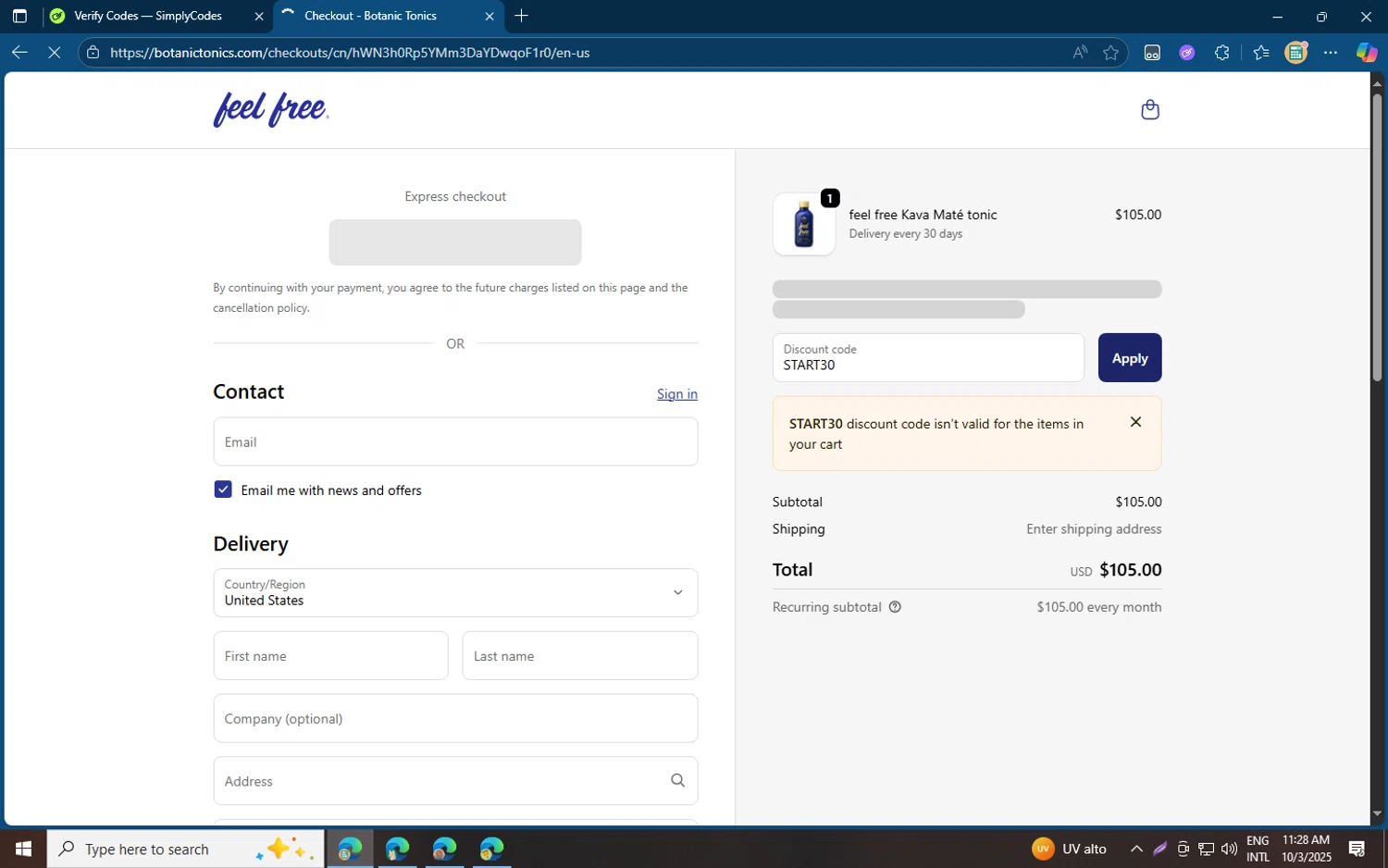This screenshot has width=1388, height=868.
Task: Open the network icon in tray
Action: coord(1207,849)
